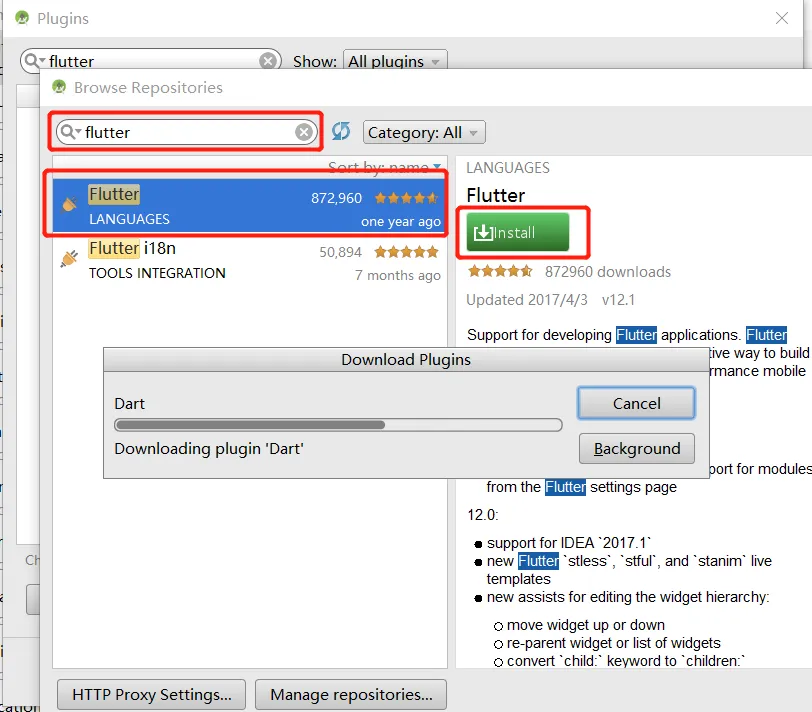The image size is (812, 712).
Task: Click the '872960 downloads' text
Action: pos(607,271)
